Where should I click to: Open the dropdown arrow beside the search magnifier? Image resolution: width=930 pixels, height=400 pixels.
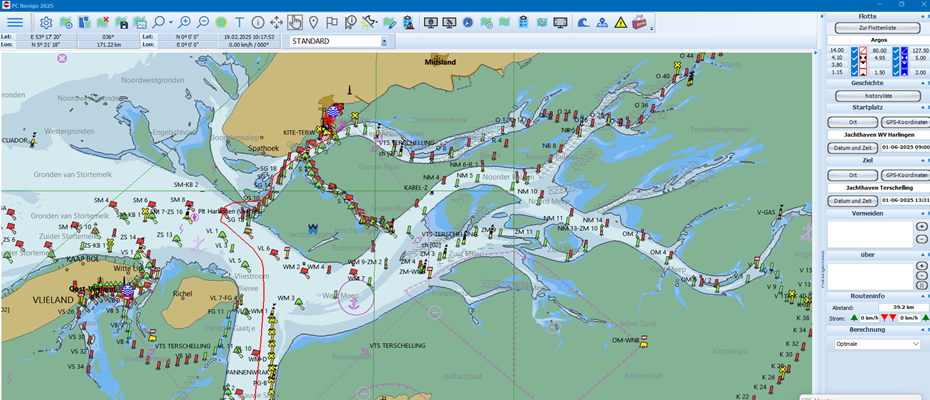[171, 23]
